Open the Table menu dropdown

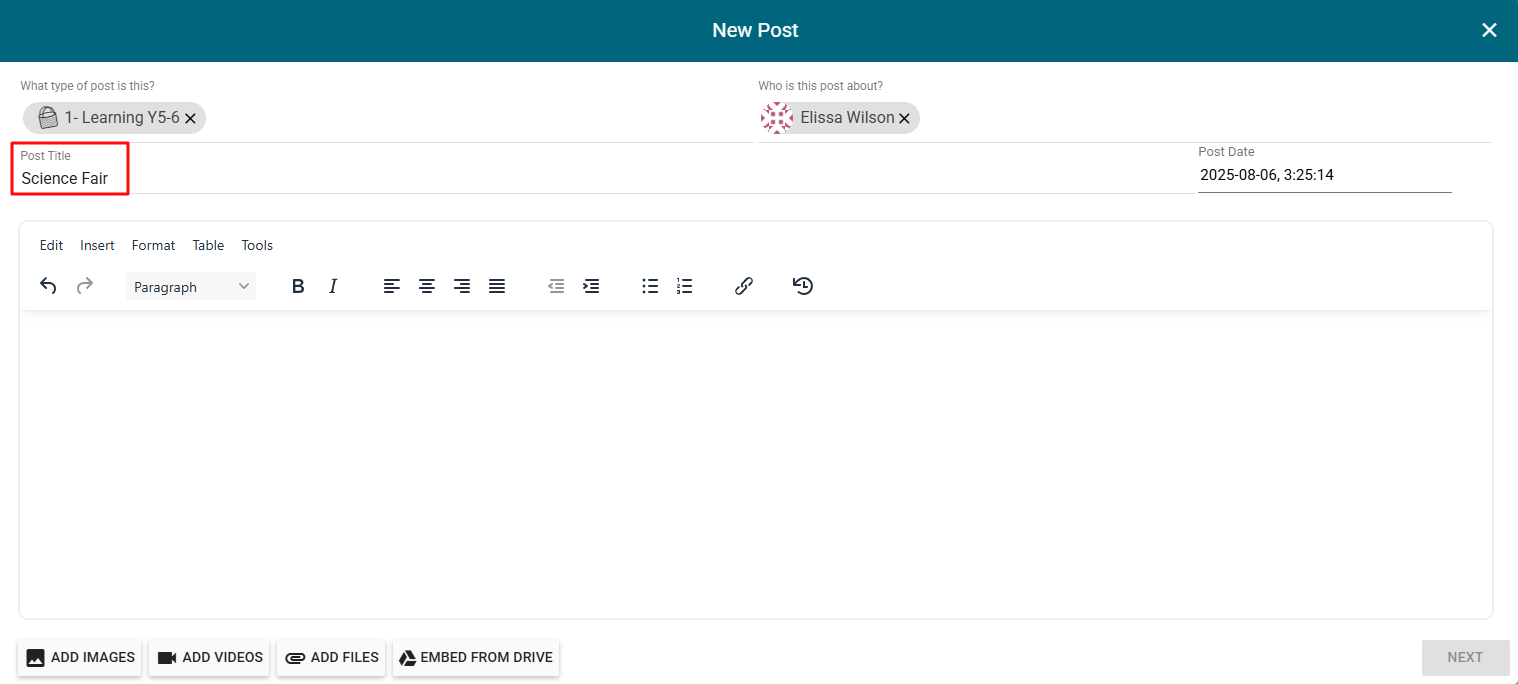click(x=208, y=245)
